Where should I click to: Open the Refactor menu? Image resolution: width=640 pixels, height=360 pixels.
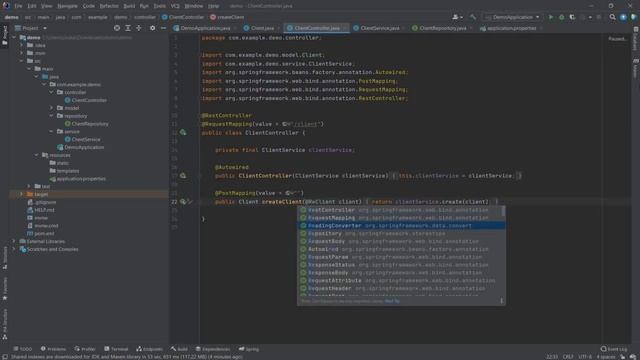pos(109,6)
